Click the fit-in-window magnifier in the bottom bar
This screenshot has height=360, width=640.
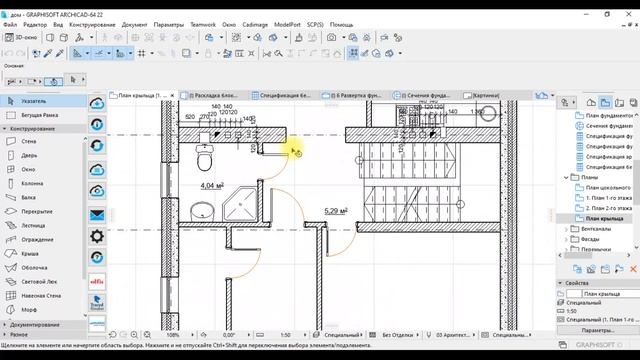pyautogui.click(x=147, y=335)
